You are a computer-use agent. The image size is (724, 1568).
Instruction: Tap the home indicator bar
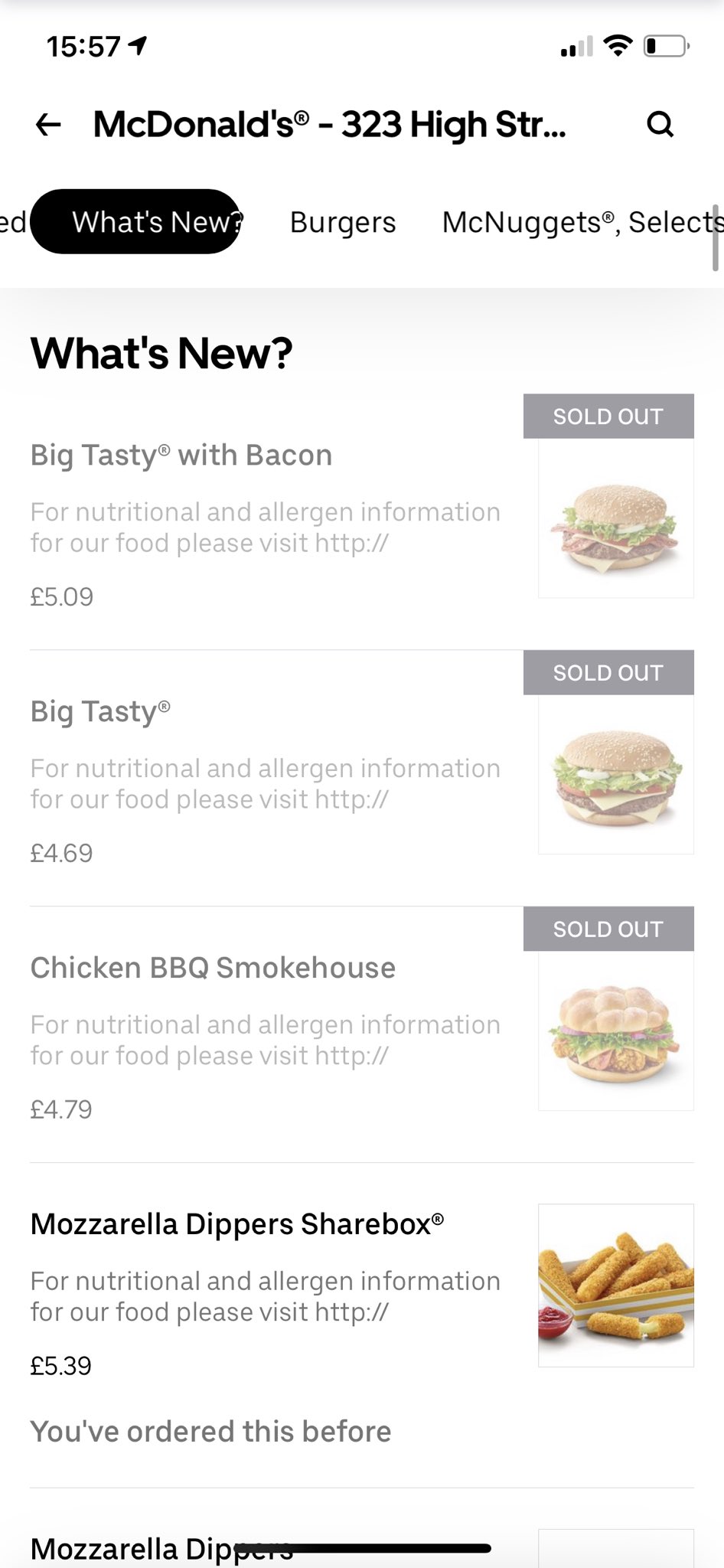(362, 1548)
